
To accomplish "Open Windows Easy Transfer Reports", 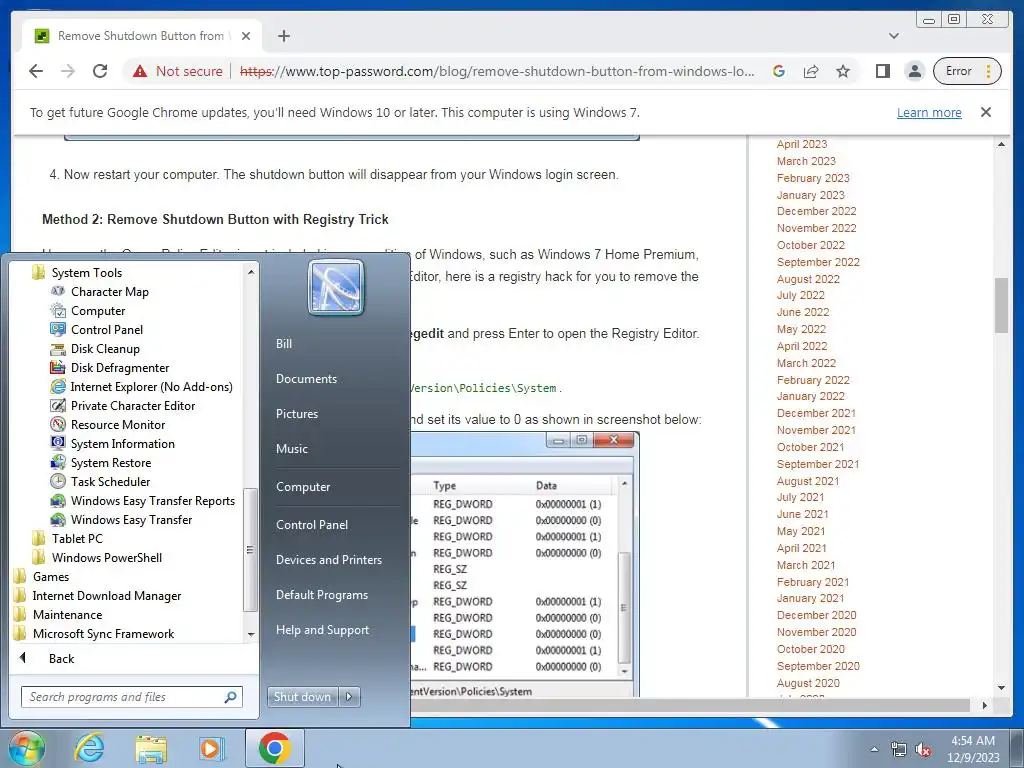I will 152,501.
